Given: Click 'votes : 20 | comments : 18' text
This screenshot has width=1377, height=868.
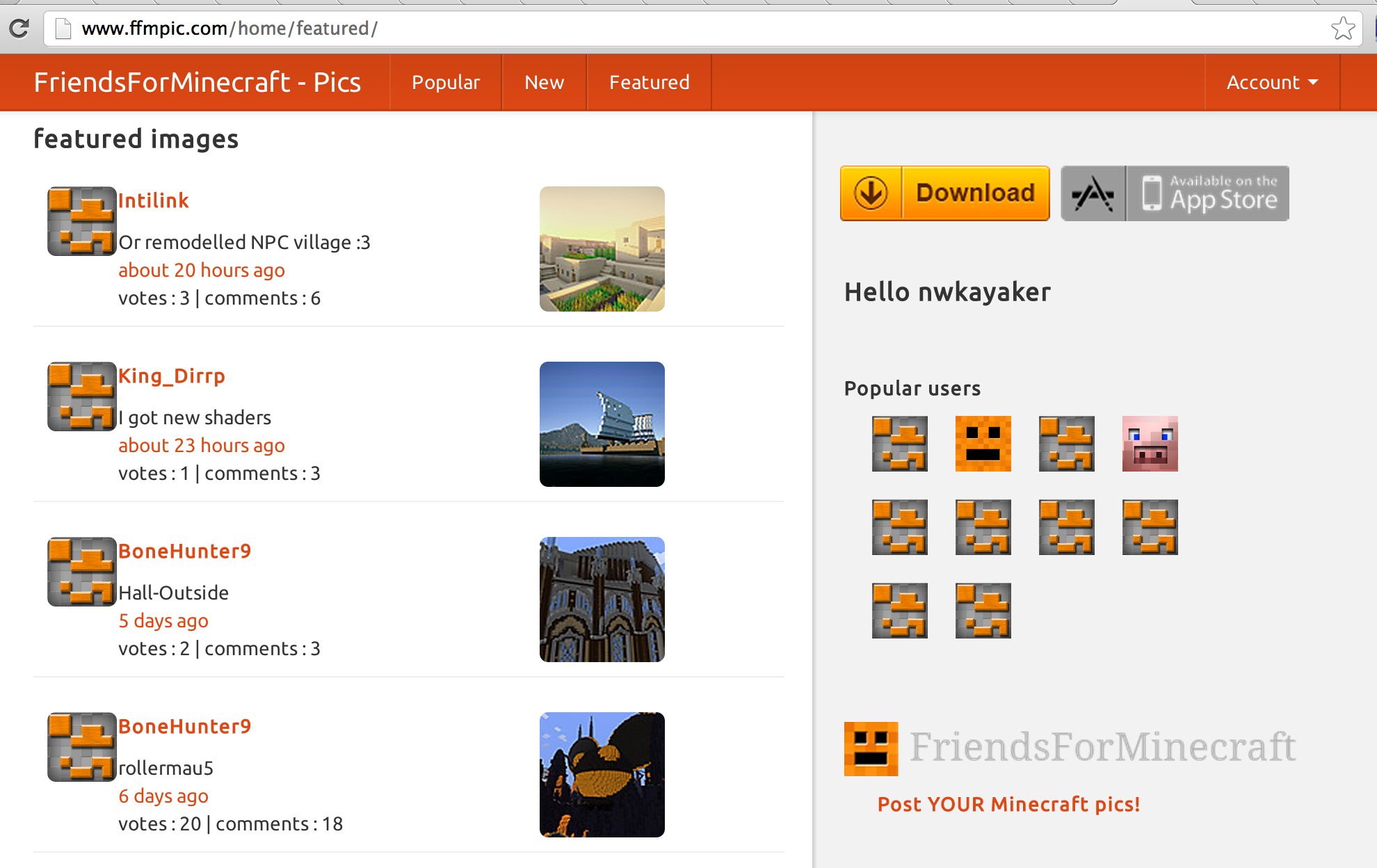Looking at the screenshot, I should [x=230, y=823].
